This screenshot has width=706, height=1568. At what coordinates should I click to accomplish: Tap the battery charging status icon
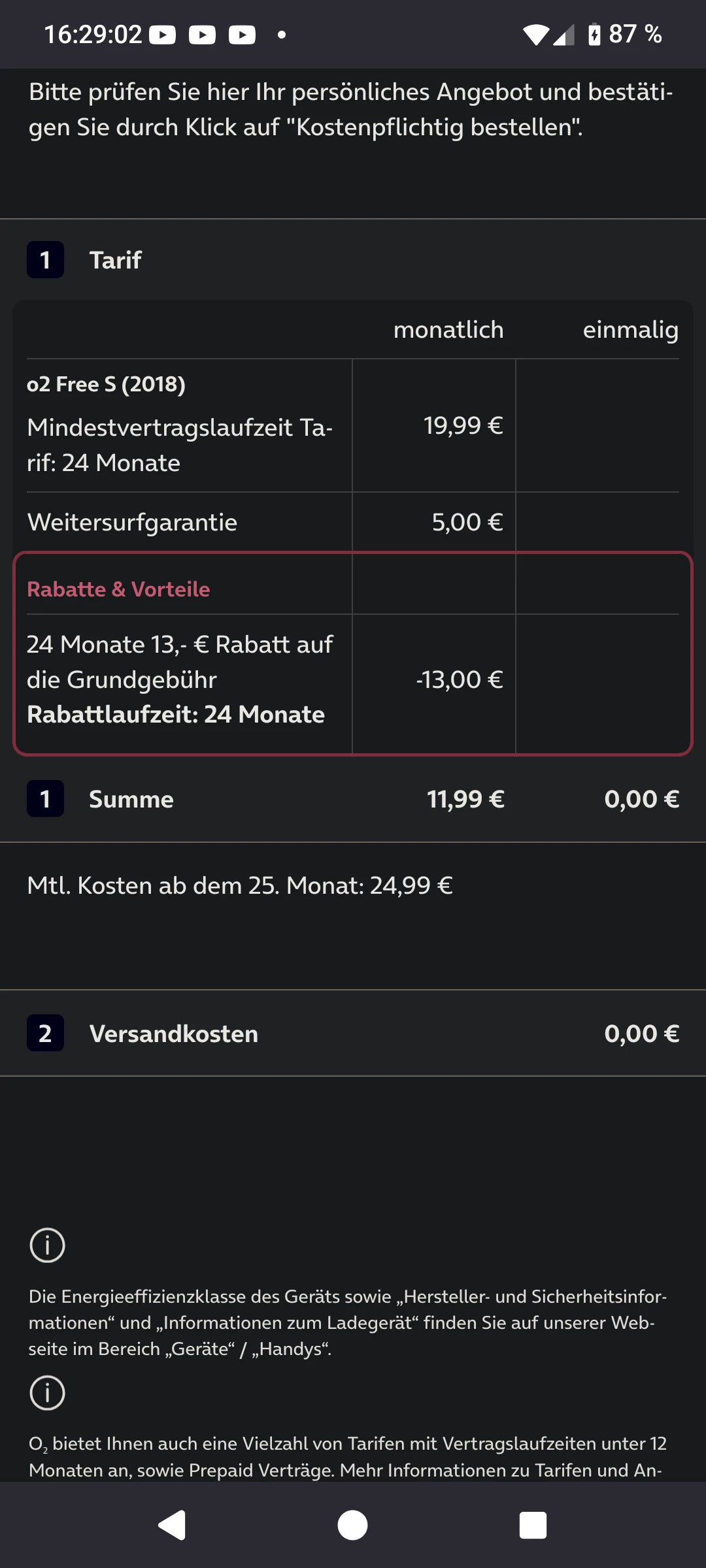(594, 34)
